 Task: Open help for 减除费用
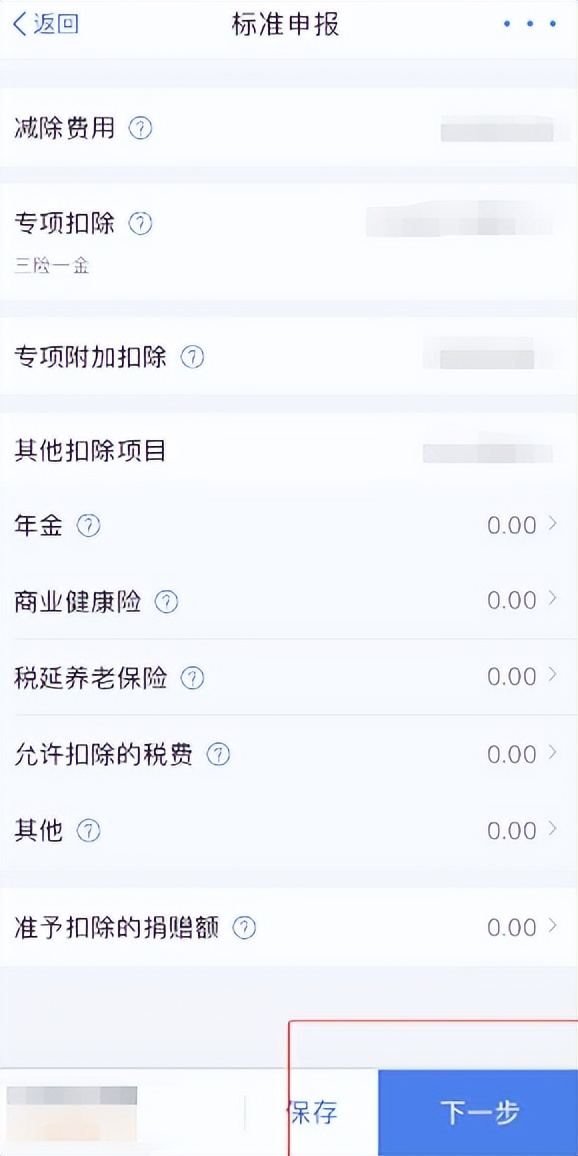(x=140, y=128)
